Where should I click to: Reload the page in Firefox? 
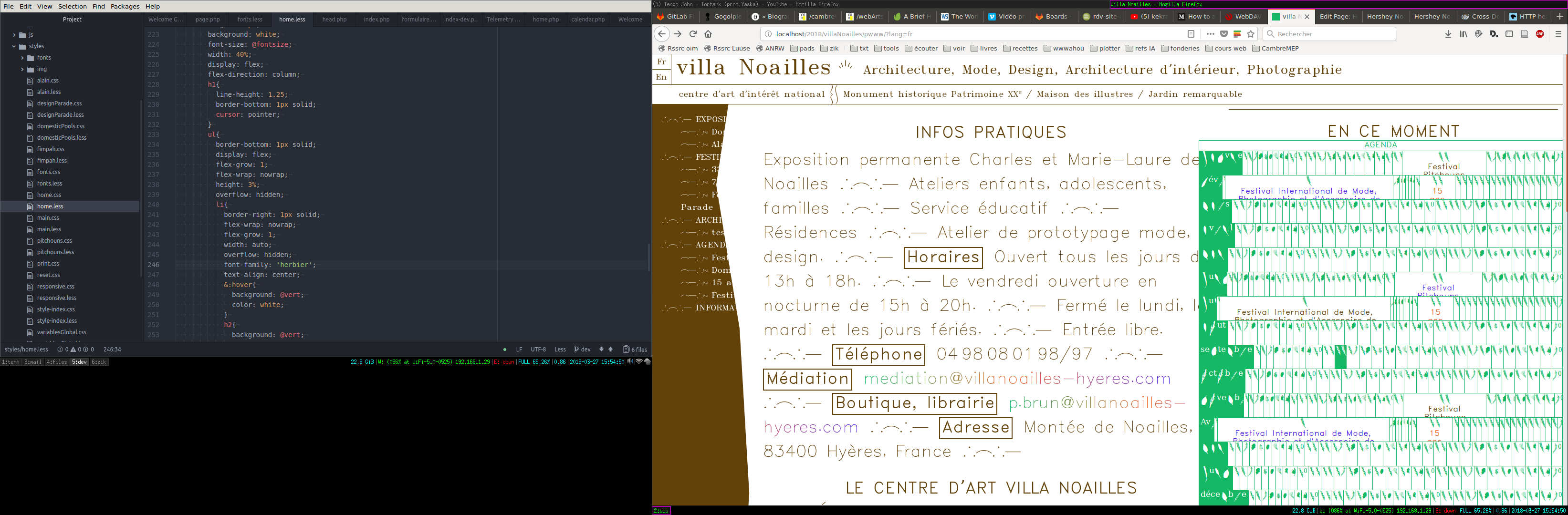[x=693, y=34]
